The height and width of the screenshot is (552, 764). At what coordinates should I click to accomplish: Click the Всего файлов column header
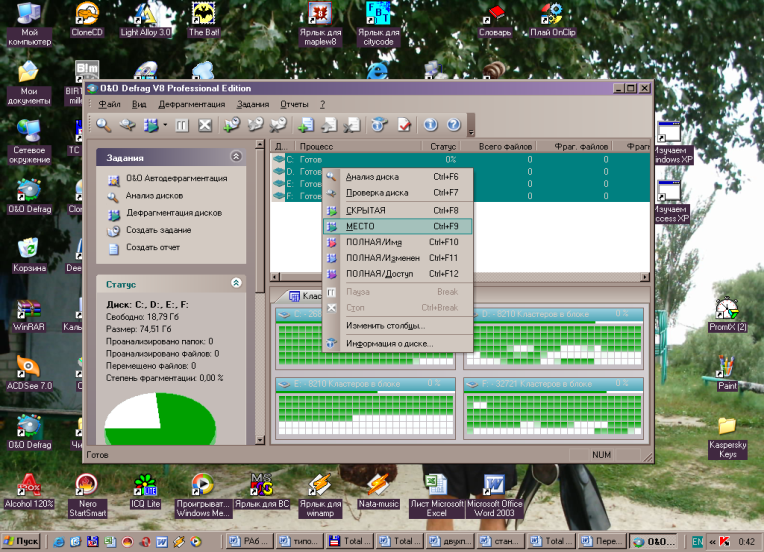tap(498, 146)
